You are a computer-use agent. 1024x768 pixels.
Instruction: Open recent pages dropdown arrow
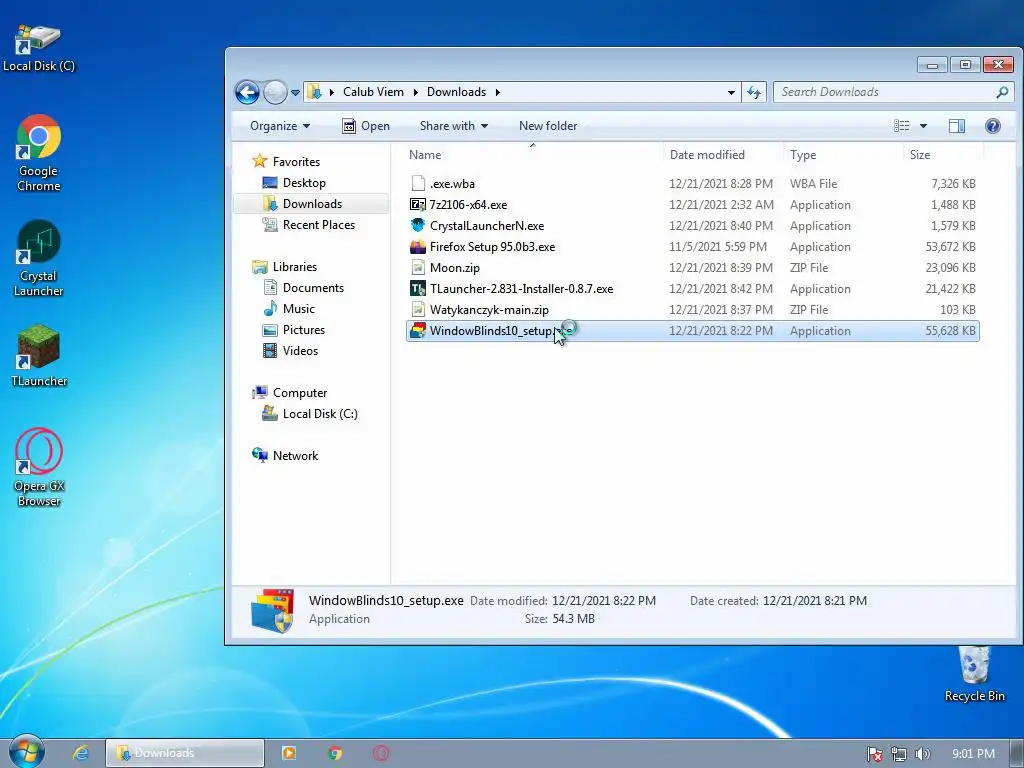(x=295, y=92)
